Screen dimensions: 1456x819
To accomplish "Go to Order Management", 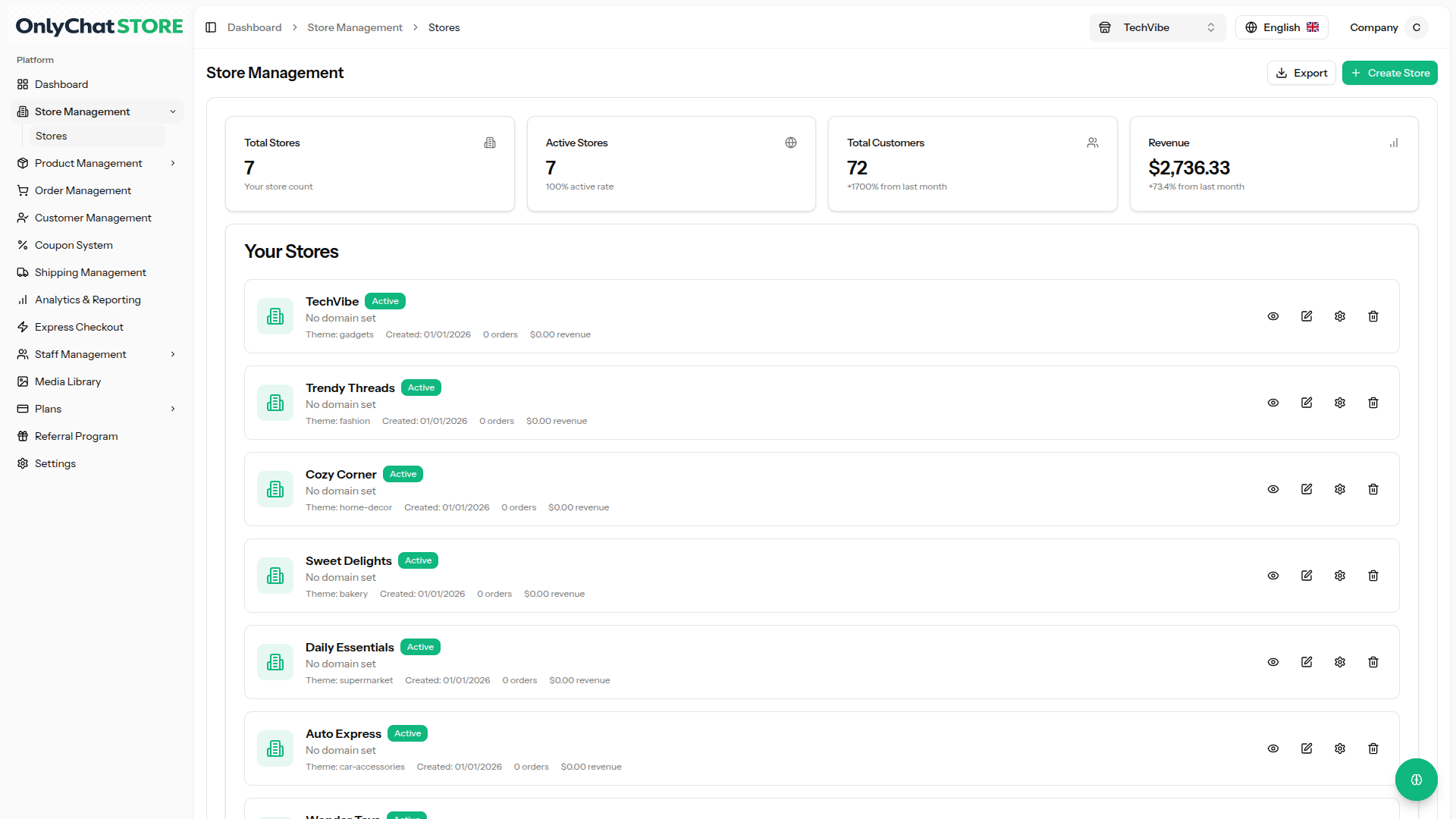I will click(97, 190).
